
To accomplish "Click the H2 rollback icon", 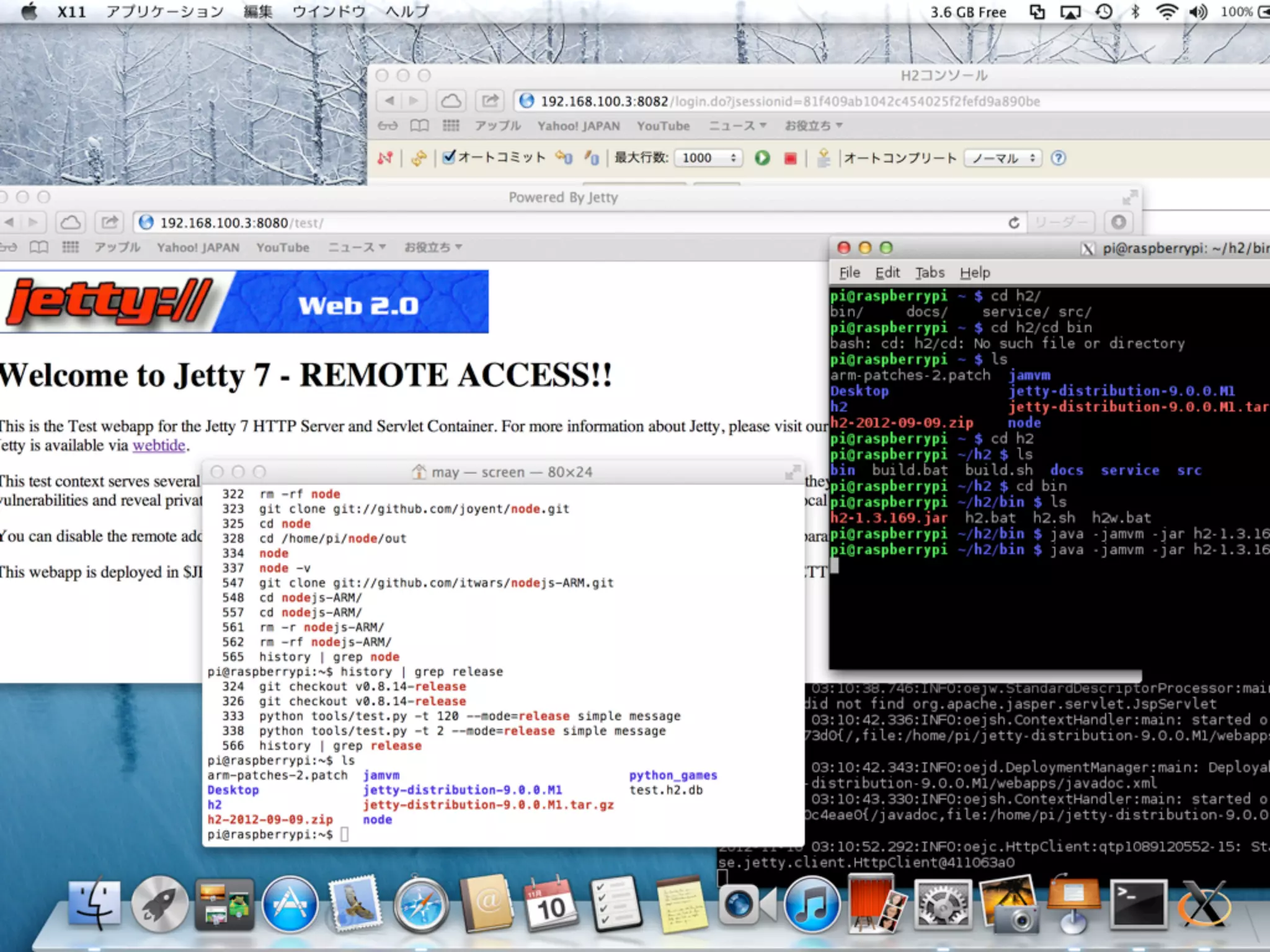I will point(563,158).
